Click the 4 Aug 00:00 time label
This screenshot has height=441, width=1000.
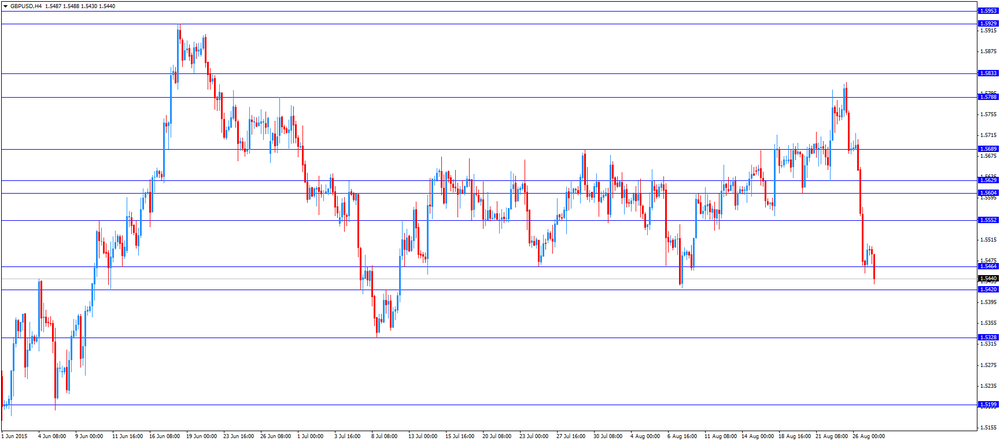point(645,437)
